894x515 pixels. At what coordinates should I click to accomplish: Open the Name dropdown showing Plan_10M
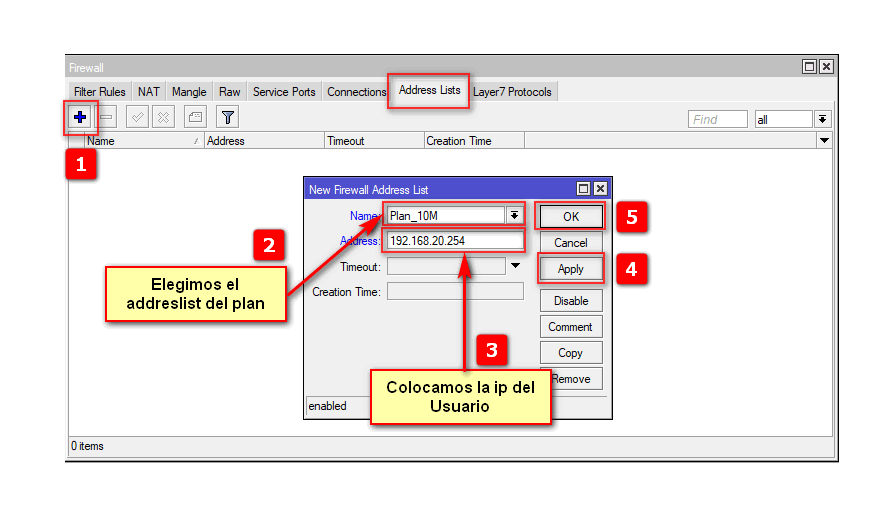point(514,215)
